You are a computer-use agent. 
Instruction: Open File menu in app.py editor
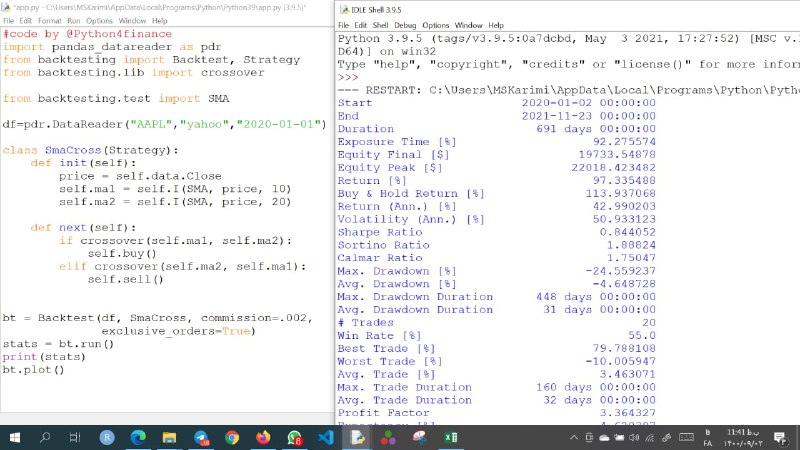pyautogui.click(x=8, y=21)
